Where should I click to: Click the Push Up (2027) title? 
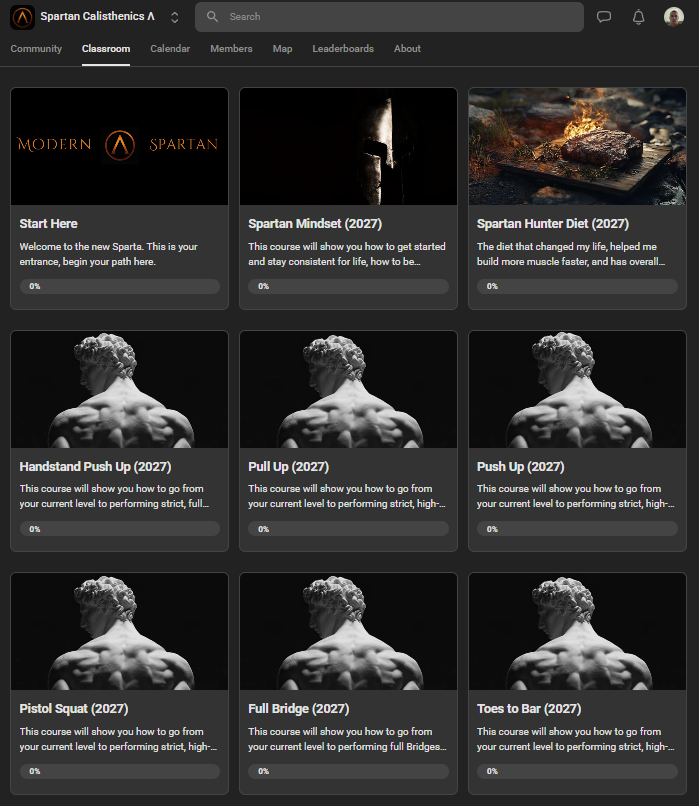point(521,467)
